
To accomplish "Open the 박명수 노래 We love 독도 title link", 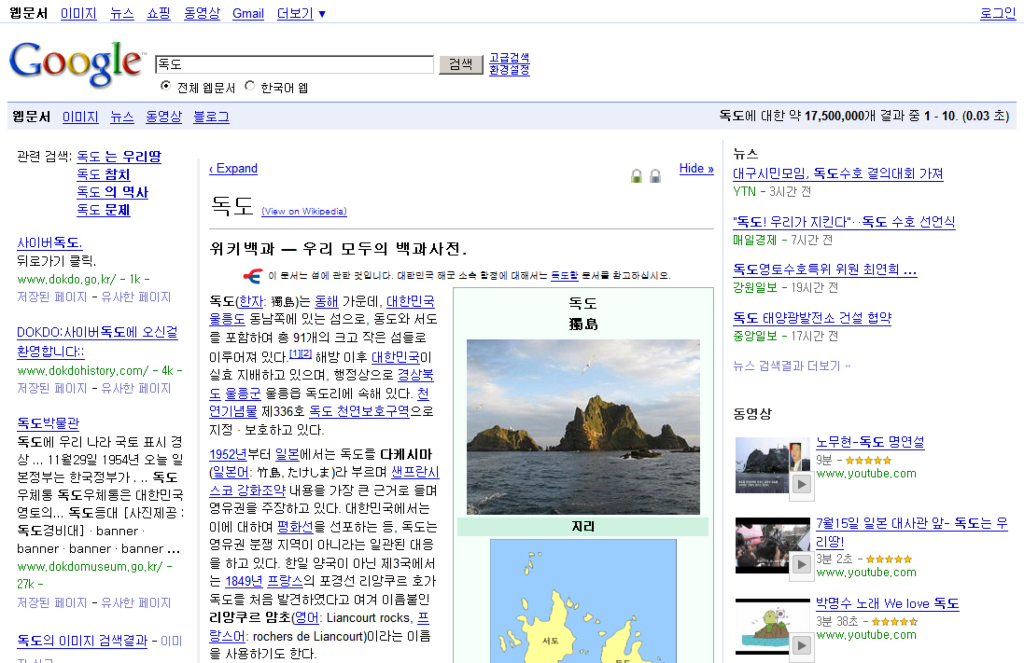I will click(x=888, y=604).
